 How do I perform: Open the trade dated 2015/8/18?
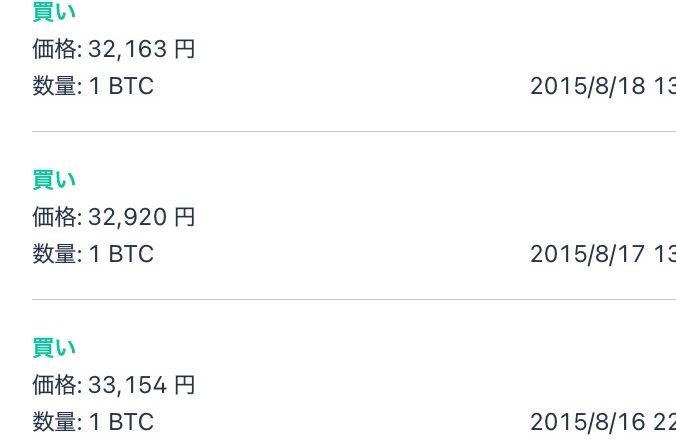point(354,65)
